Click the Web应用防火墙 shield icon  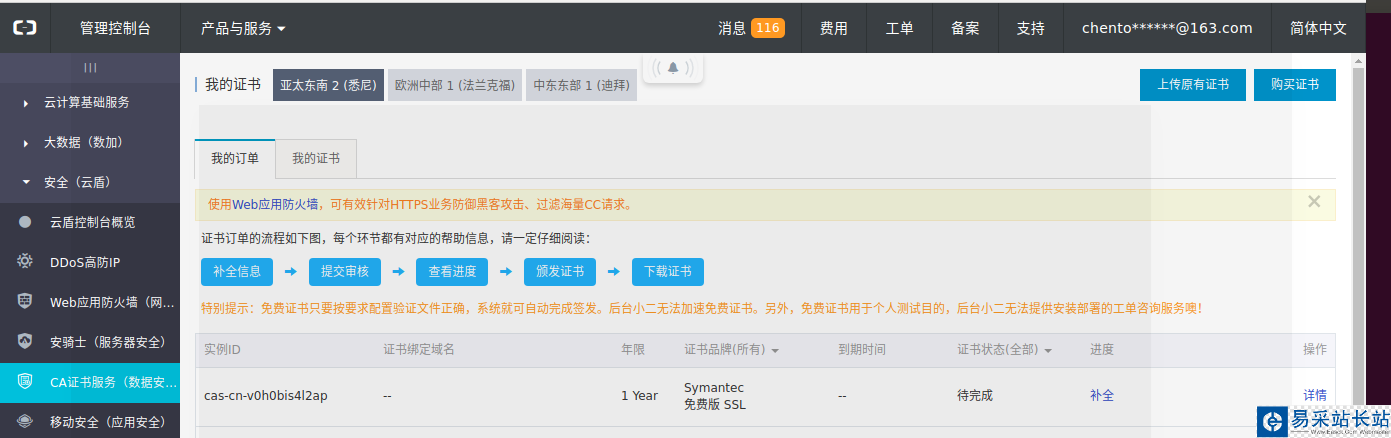[25, 302]
